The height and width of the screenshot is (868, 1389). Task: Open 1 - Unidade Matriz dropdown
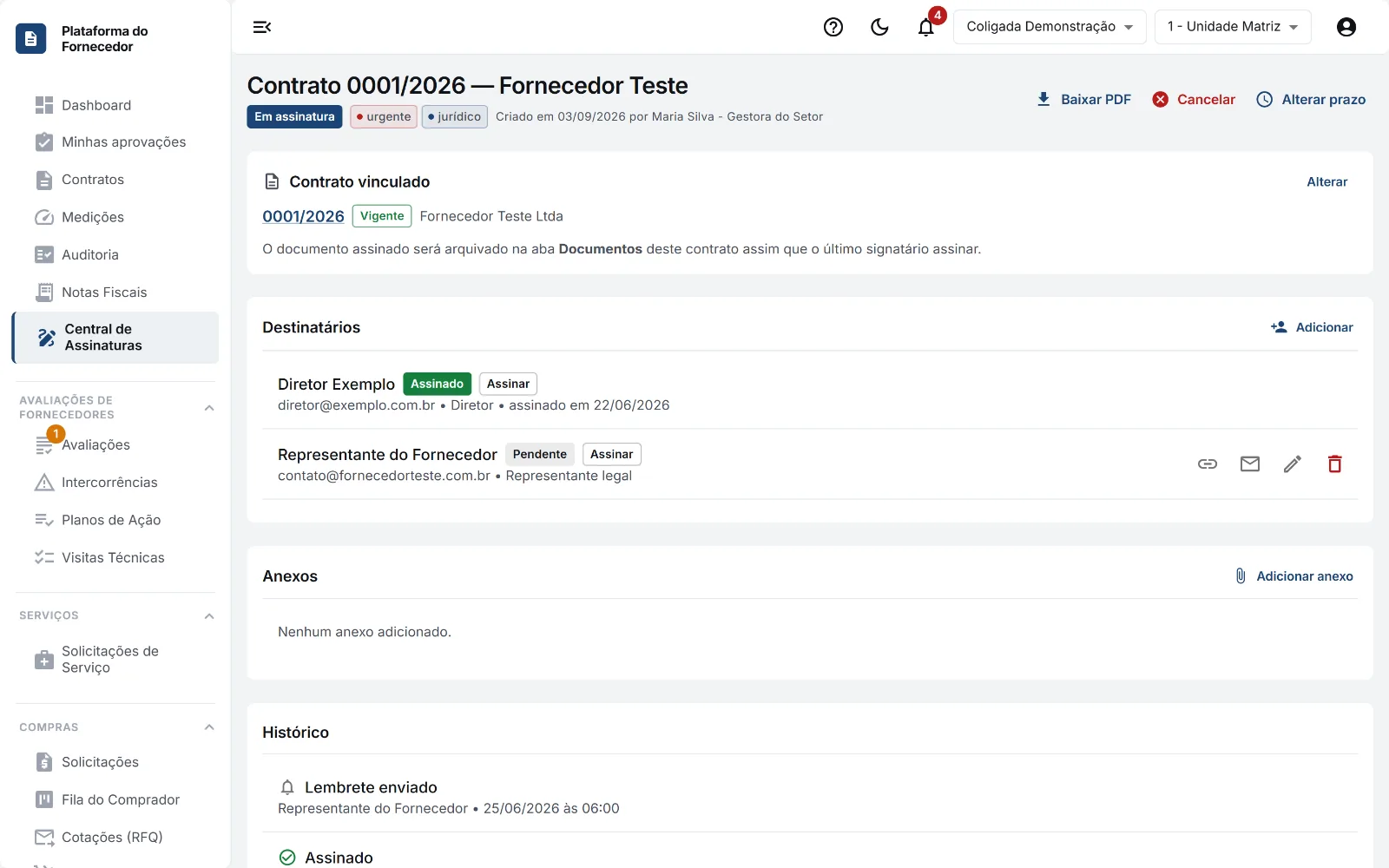click(x=1233, y=27)
